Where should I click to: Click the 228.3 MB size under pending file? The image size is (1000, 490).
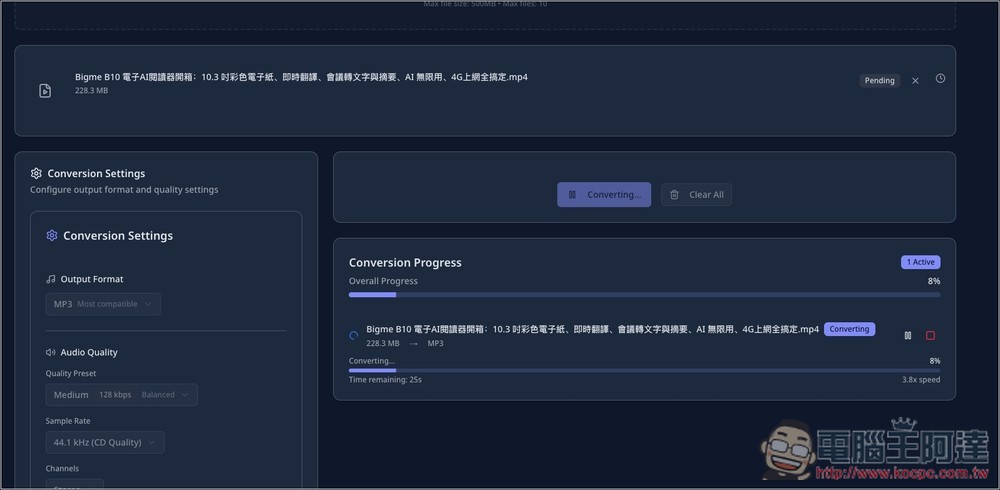coord(91,91)
